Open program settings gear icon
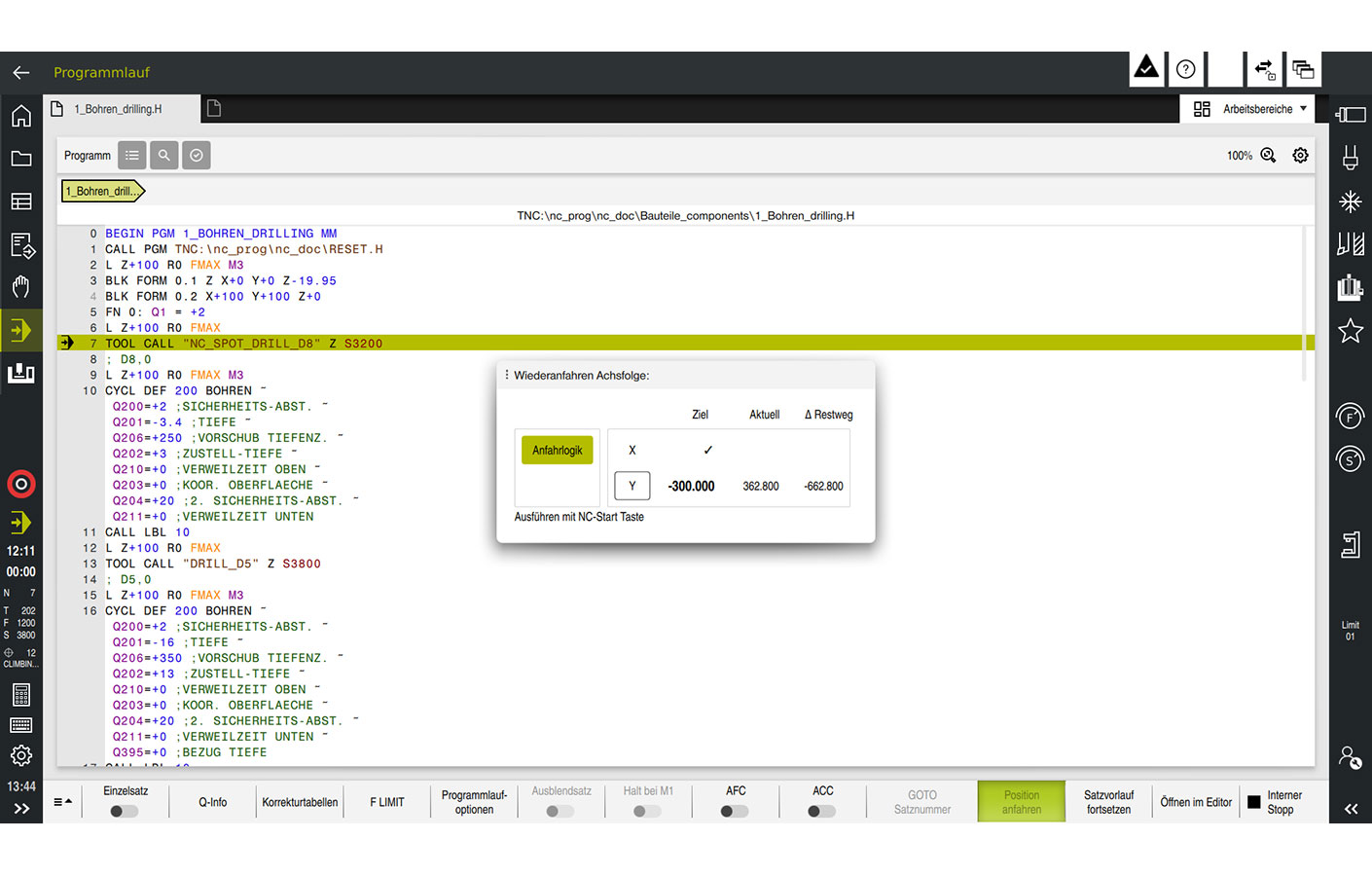This screenshot has height=876, width=1372. tap(1300, 156)
